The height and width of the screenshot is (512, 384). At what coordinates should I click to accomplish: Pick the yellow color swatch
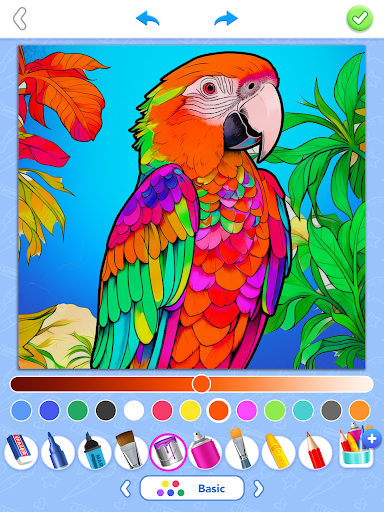pyautogui.click(x=190, y=410)
